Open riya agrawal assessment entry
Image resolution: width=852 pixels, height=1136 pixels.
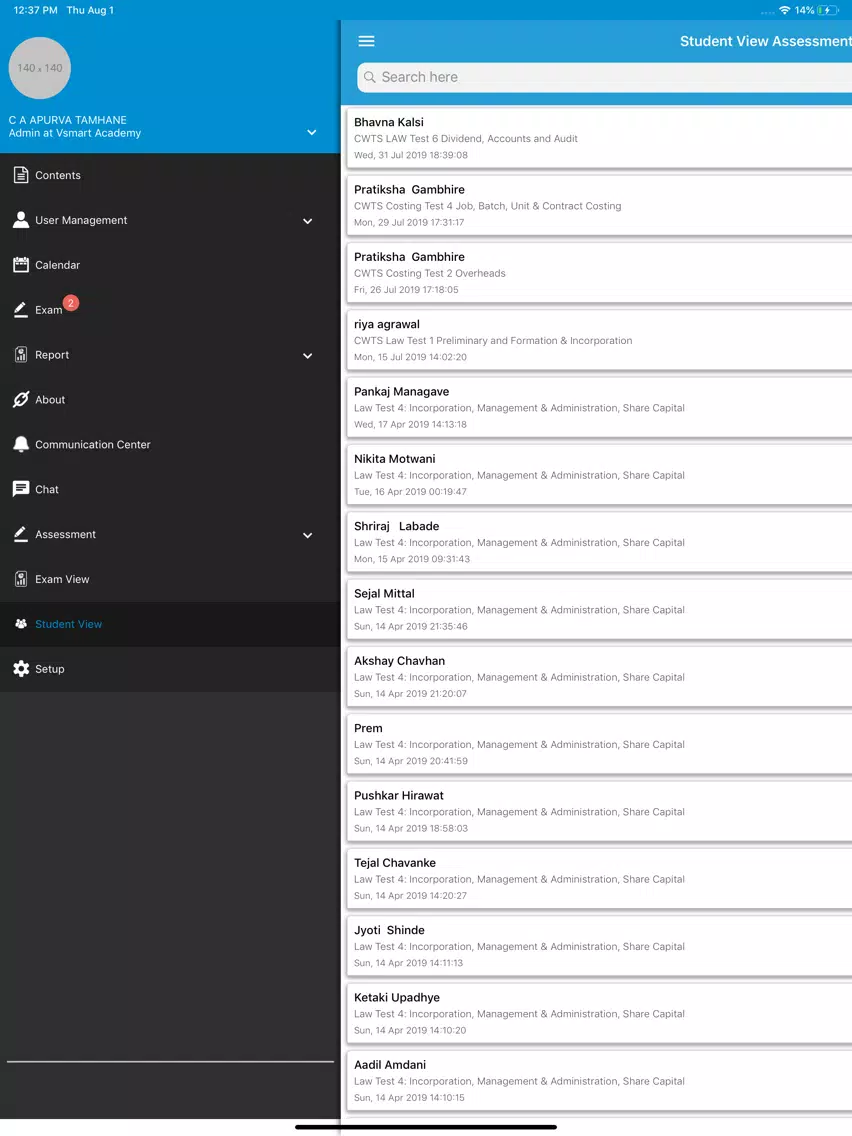pos(599,340)
